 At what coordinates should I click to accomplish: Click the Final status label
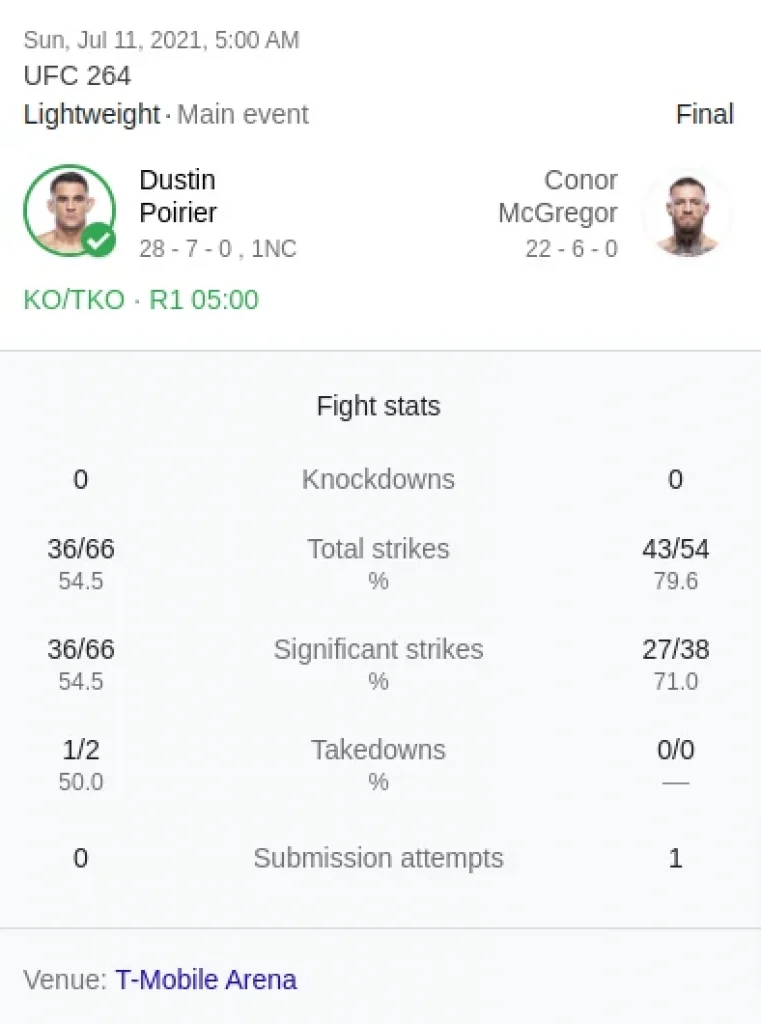(705, 114)
